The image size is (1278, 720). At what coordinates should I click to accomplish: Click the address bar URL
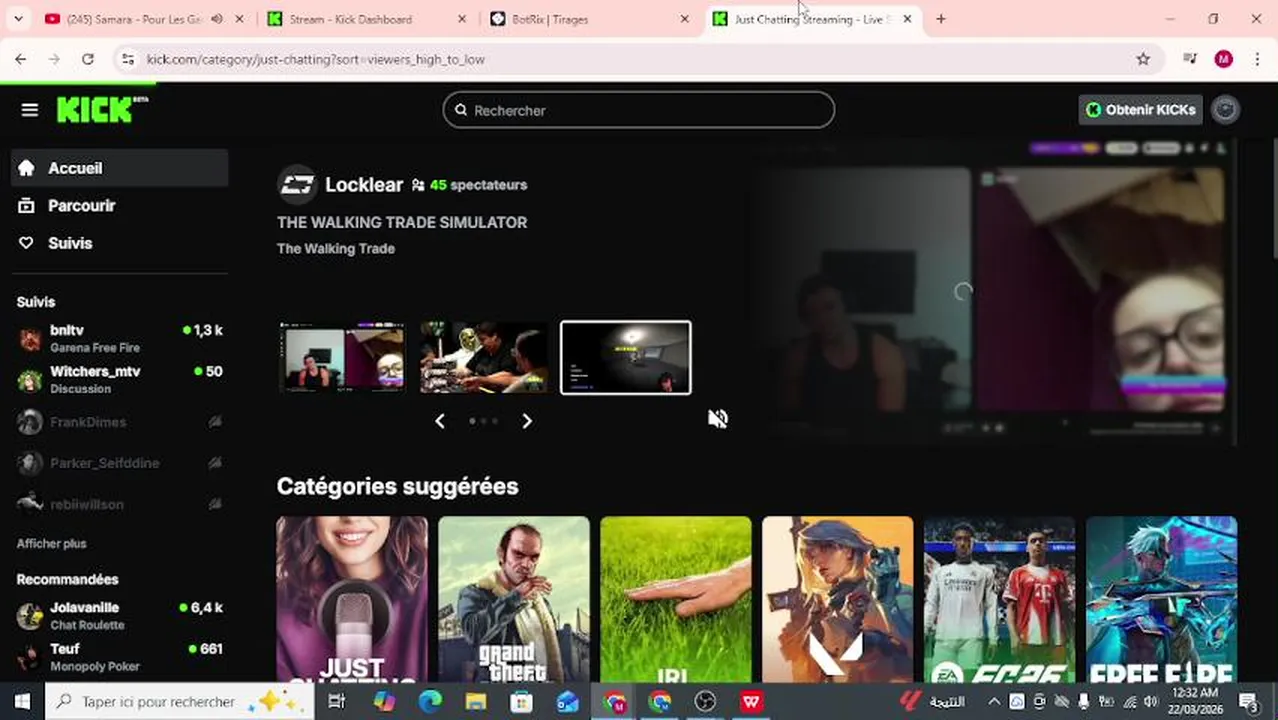(x=316, y=59)
